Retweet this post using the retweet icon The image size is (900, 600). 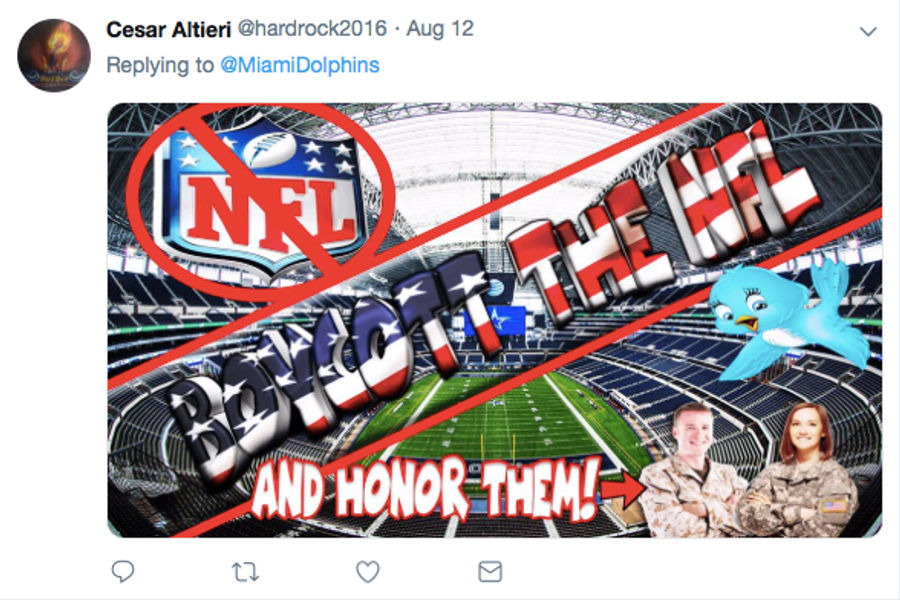pos(245,572)
